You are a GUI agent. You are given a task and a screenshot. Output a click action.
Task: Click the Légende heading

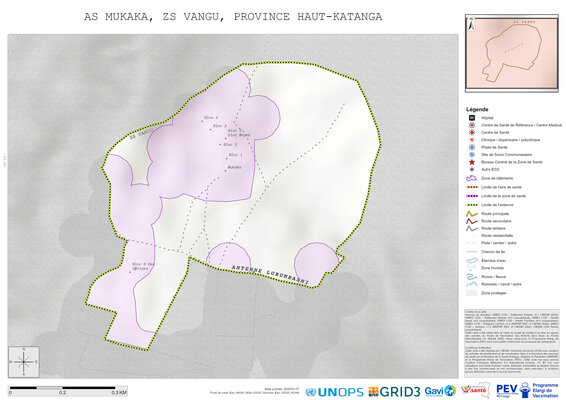coord(477,109)
